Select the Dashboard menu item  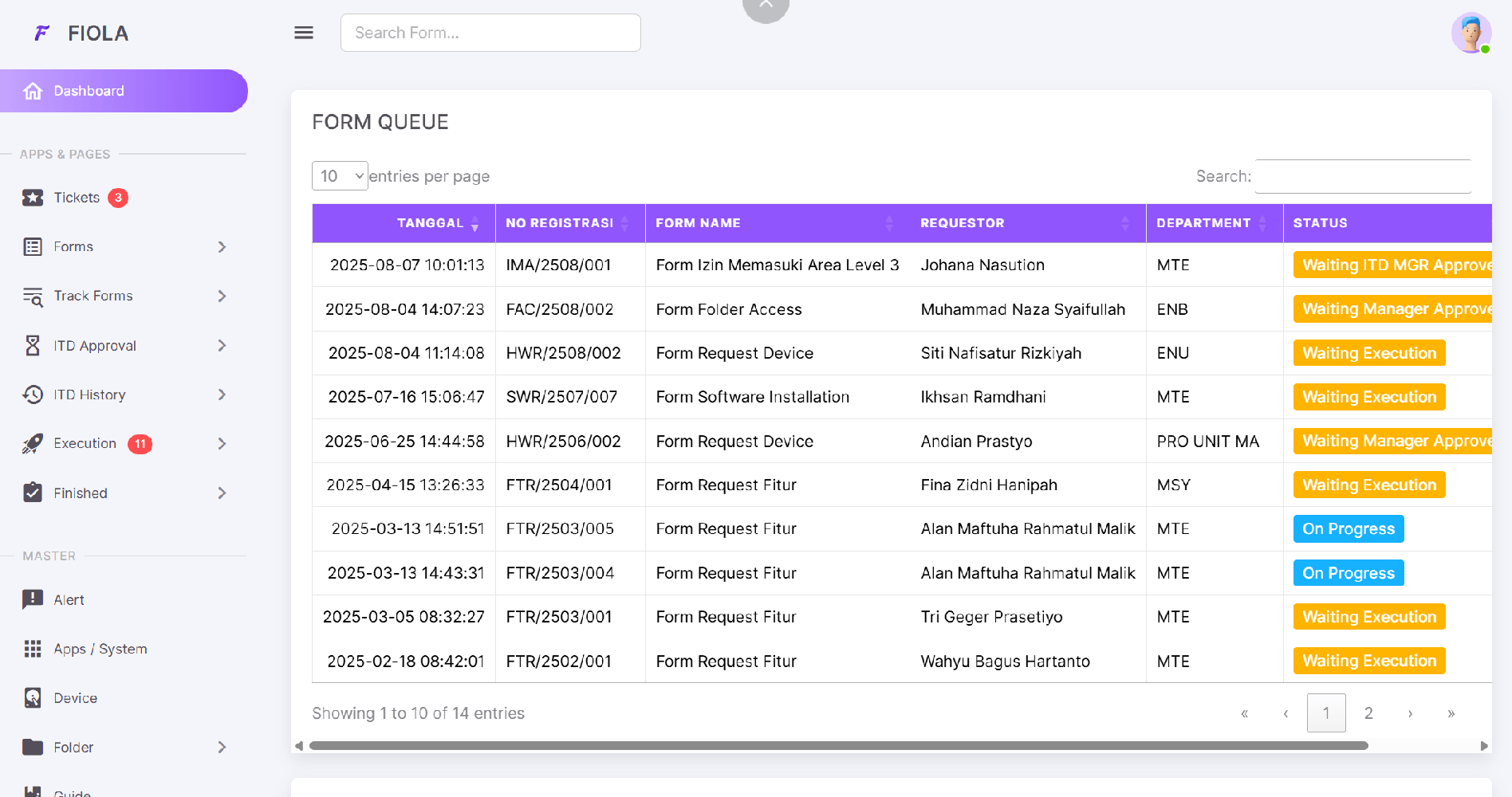(124, 91)
